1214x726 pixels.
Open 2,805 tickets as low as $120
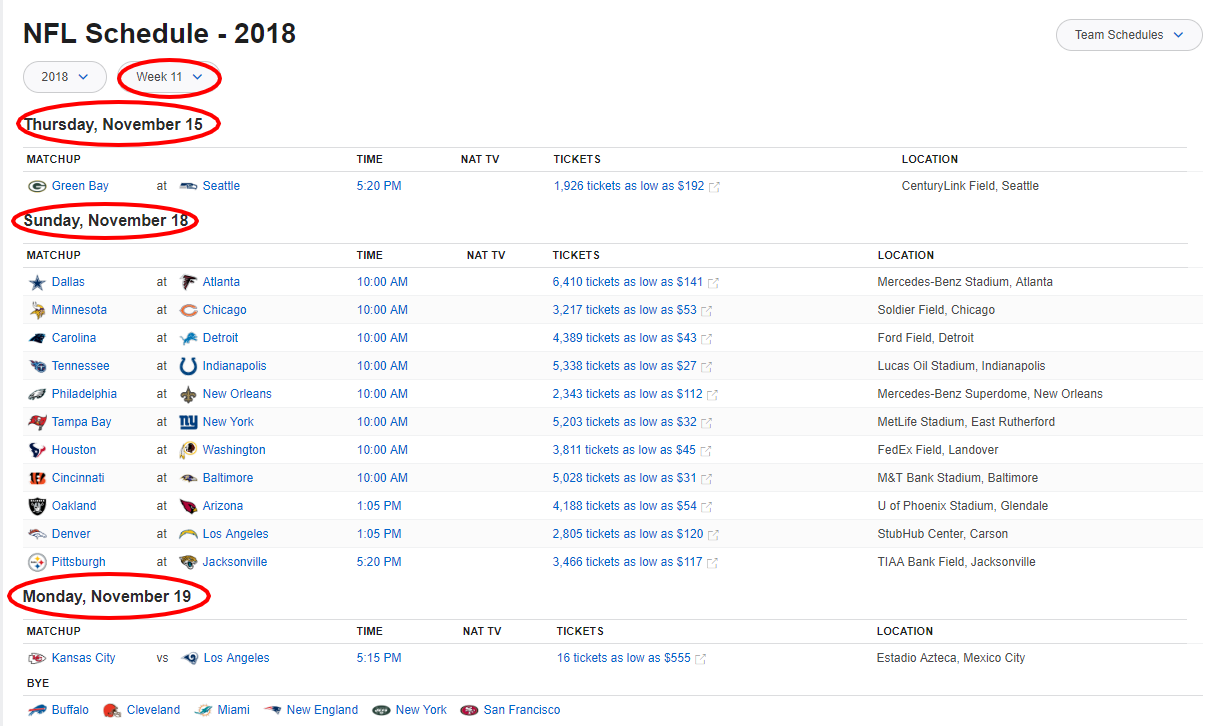coord(628,534)
